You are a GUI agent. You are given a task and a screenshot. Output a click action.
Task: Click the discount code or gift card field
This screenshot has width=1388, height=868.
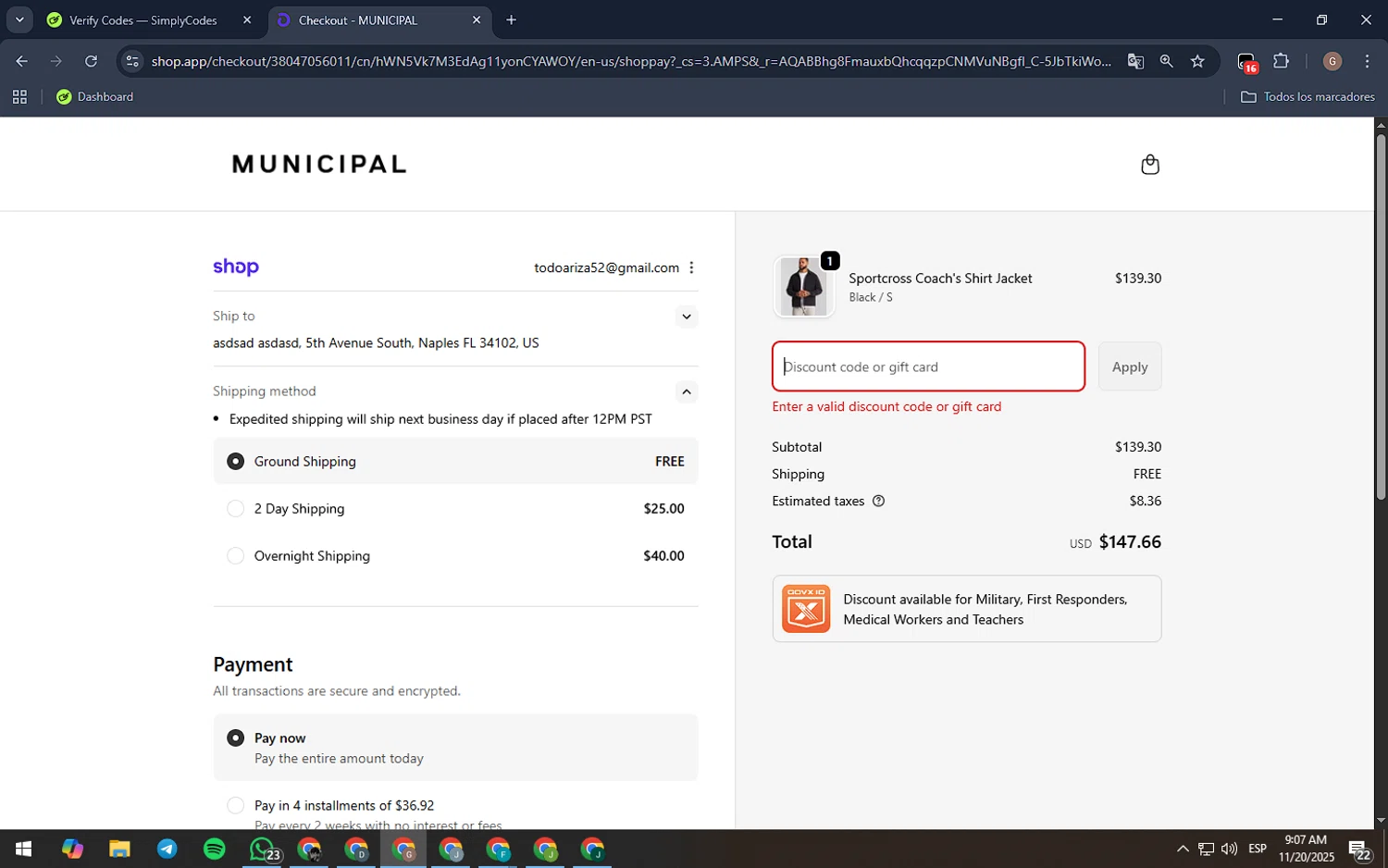click(929, 366)
